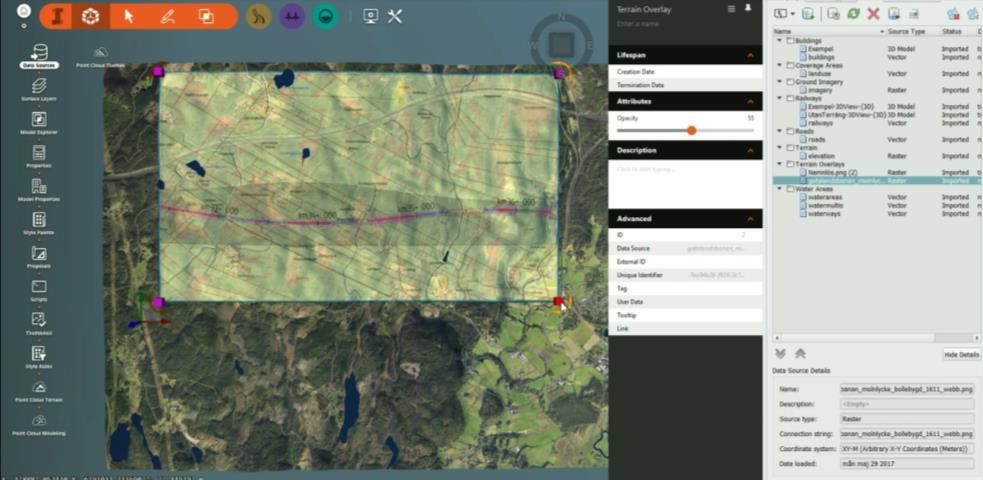The width and height of the screenshot is (983, 480).
Task: Open Proposals tool
Action: (39, 257)
